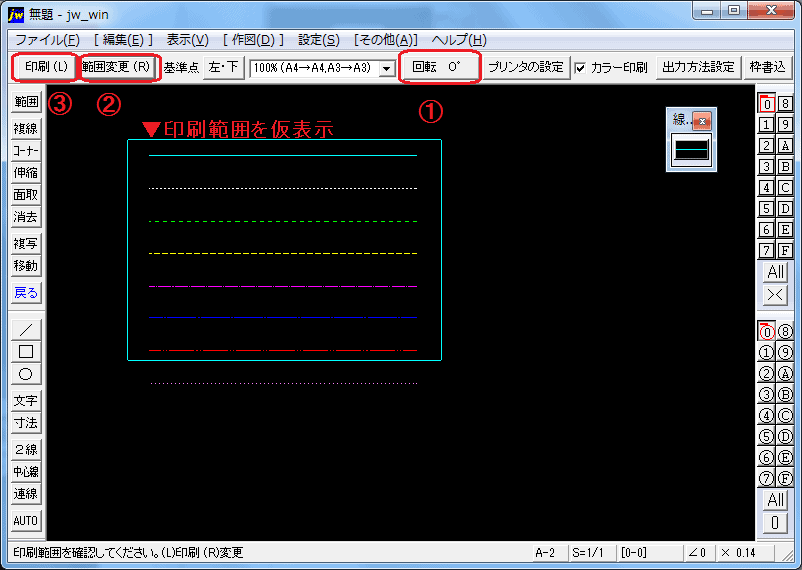Open the scale S=1/1 status bar selector
The image size is (802, 570).
click(x=590, y=552)
